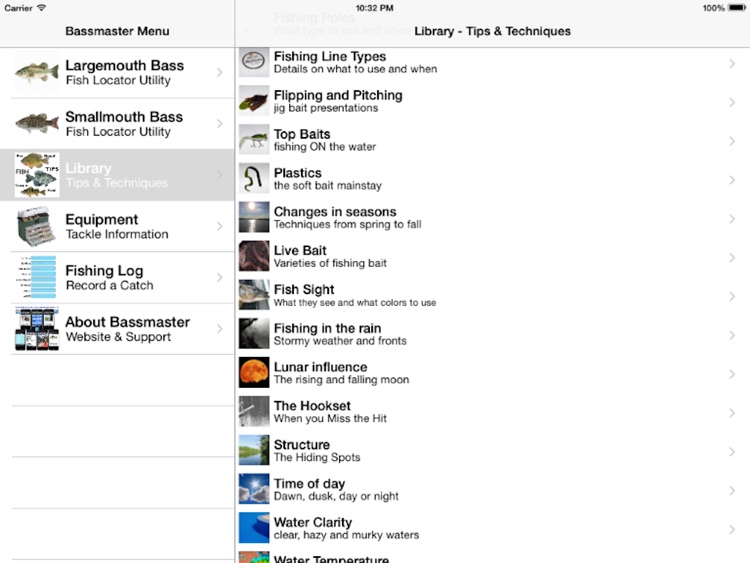Tap the battery indicator in status bar
This screenshot has width=750, height=563.
pos(737,8)
